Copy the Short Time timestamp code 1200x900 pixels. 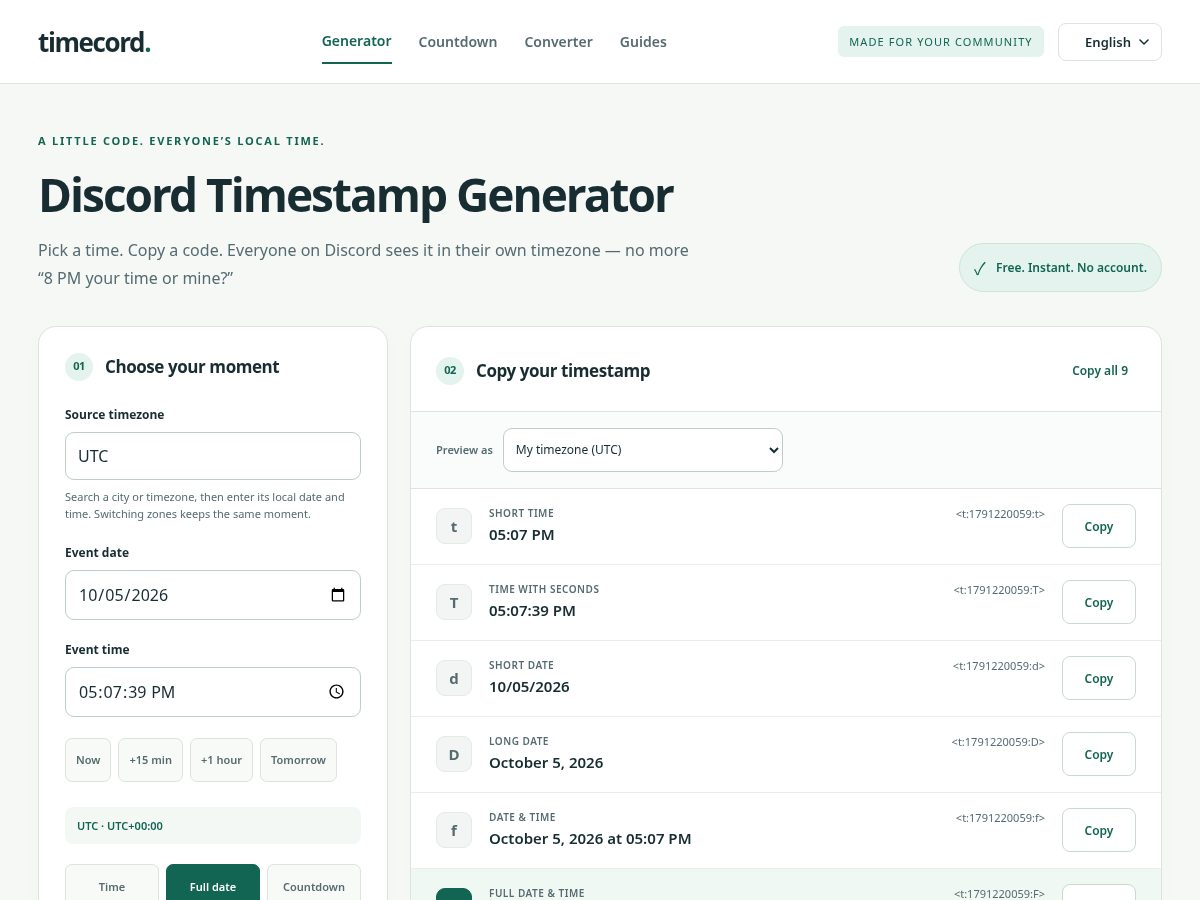1099,526
